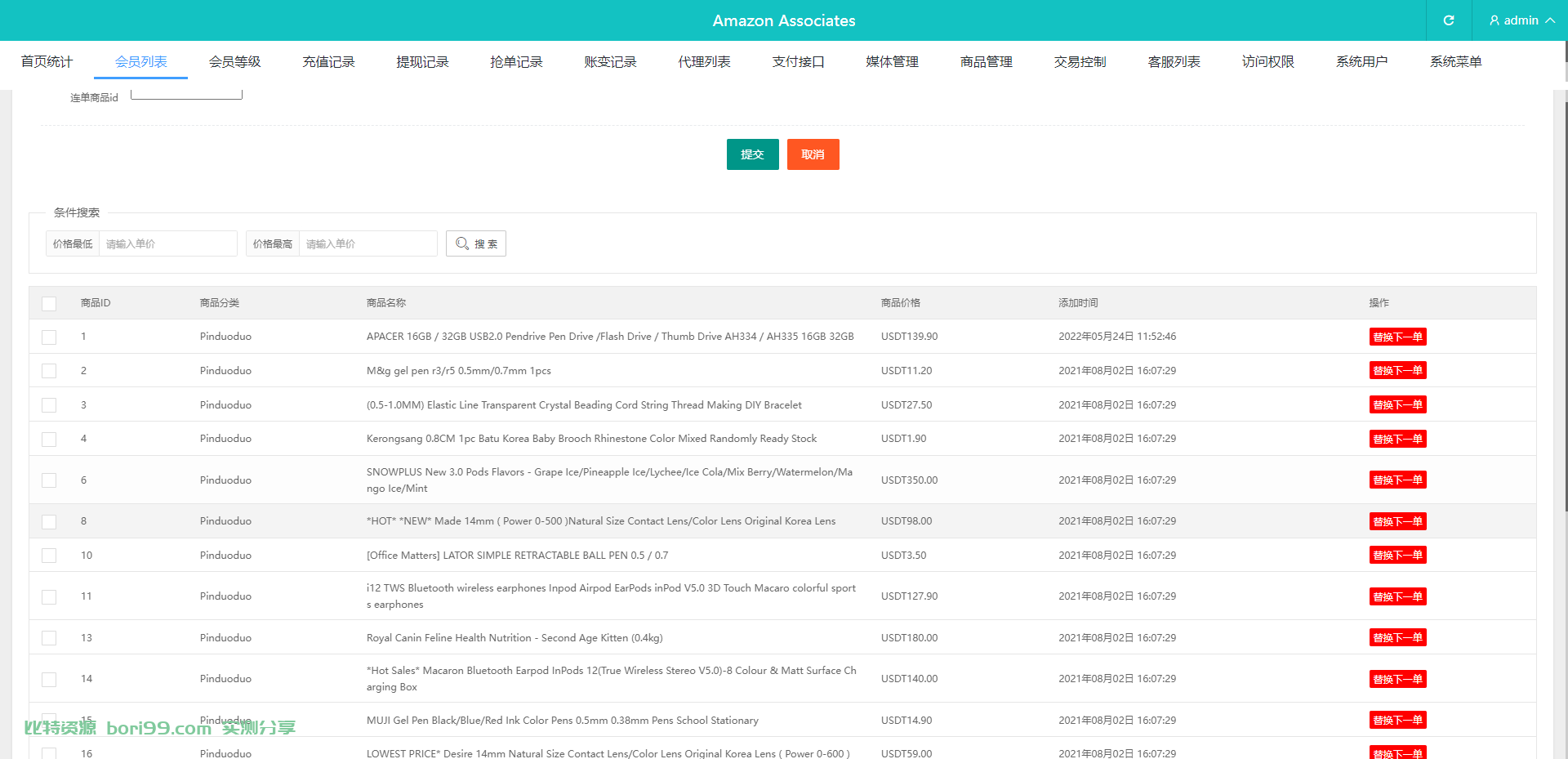Click the refresh icon in the header
The width and height of the screenshot is (1568, 759).
point(1449,20)
